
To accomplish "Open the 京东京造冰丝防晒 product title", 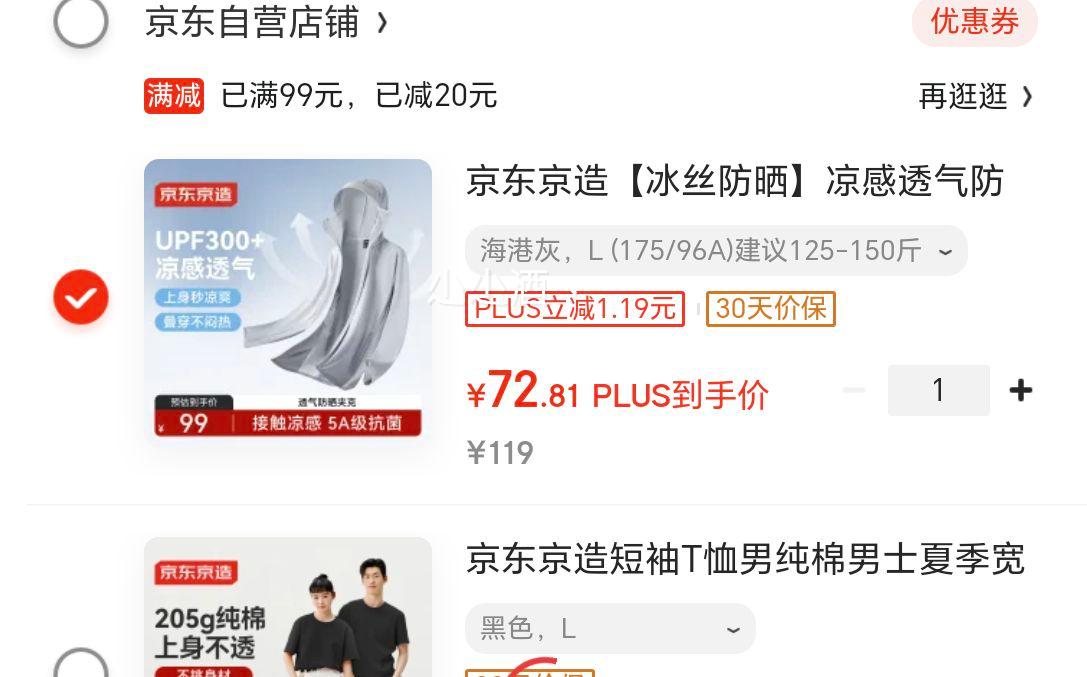I will pos(735,181).
